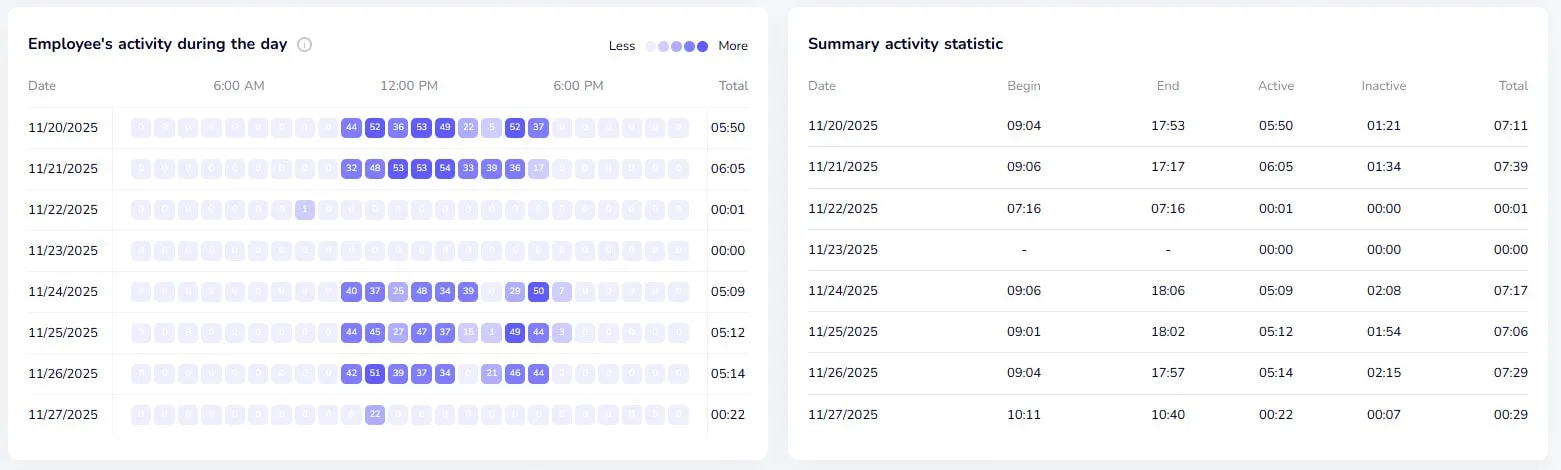
Task: Click the Inactive column header
Action: [1384, 86]
